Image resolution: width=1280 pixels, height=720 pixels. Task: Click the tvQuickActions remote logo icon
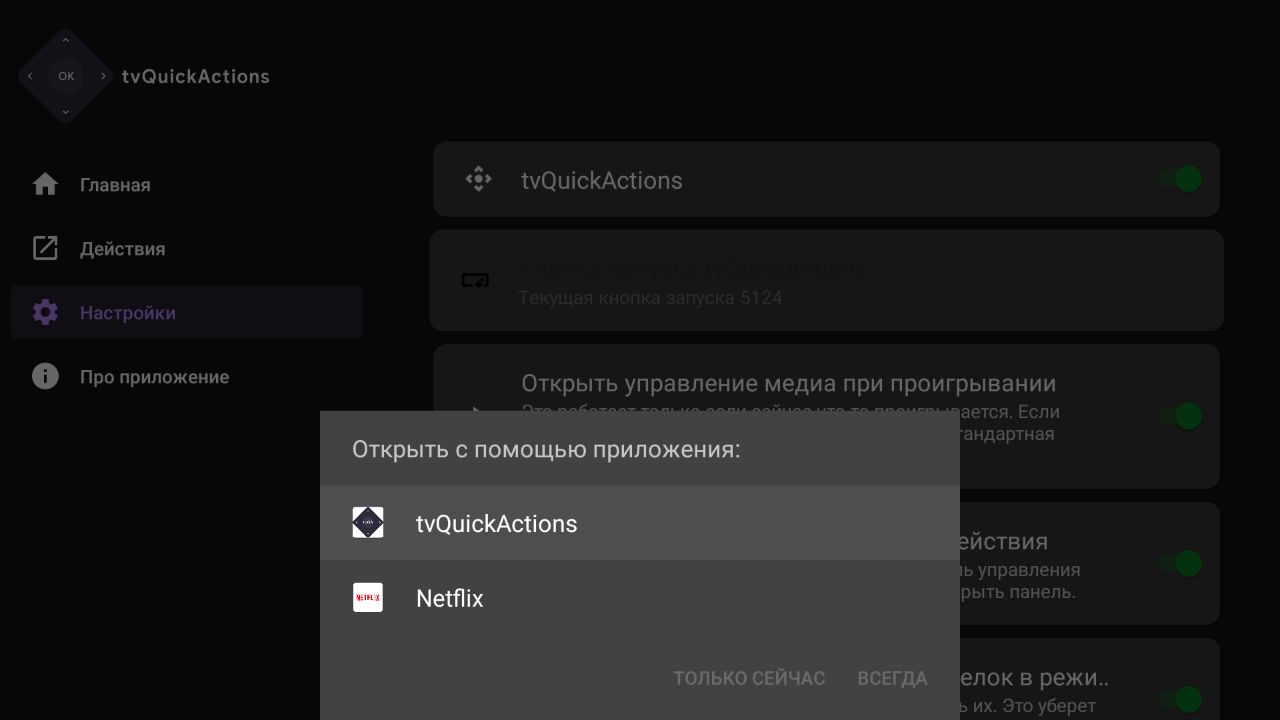(x=66, y=76)
